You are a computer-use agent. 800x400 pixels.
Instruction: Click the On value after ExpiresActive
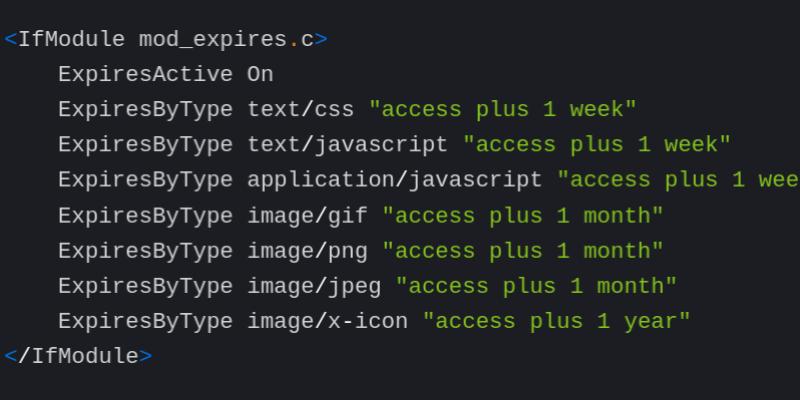pyautogui.click(x=260, y=75)
